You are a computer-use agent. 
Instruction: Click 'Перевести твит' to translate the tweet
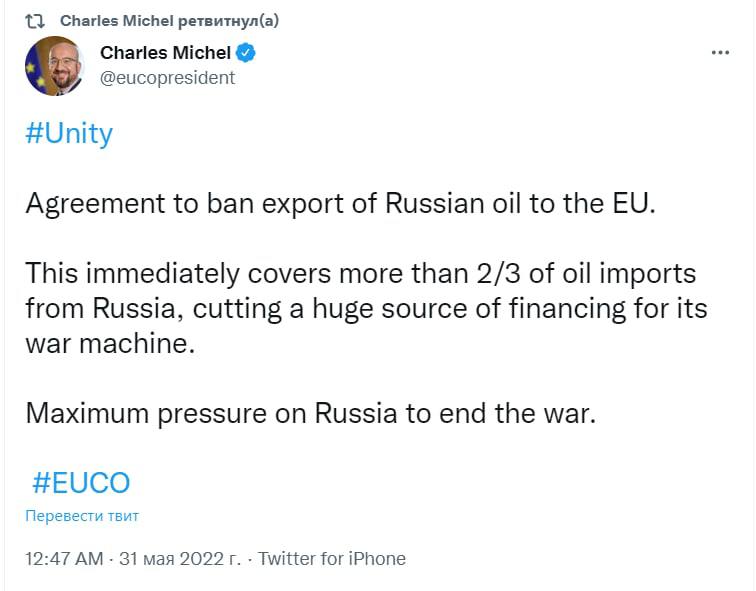[83, 516]
